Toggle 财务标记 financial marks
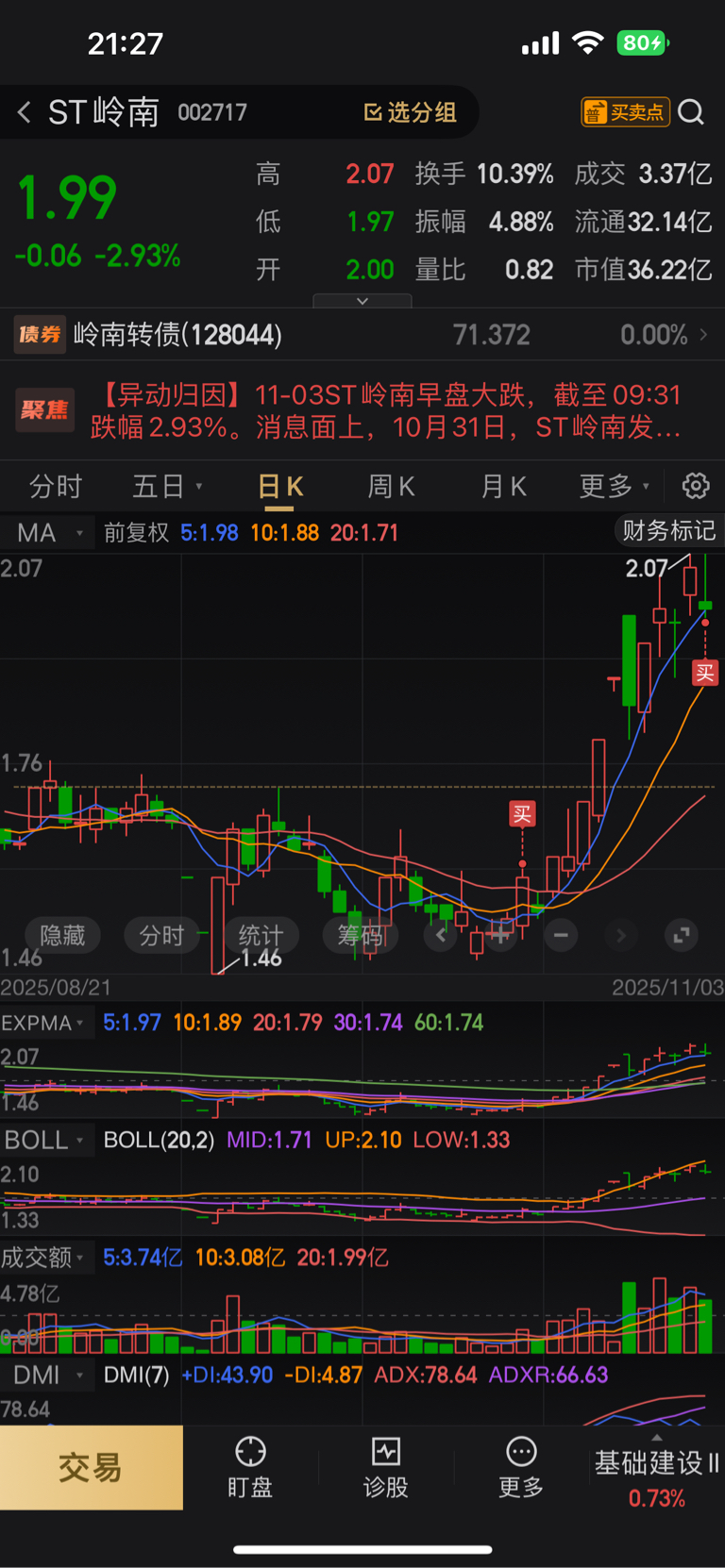 pyautogui.click(x=668, y=530)
